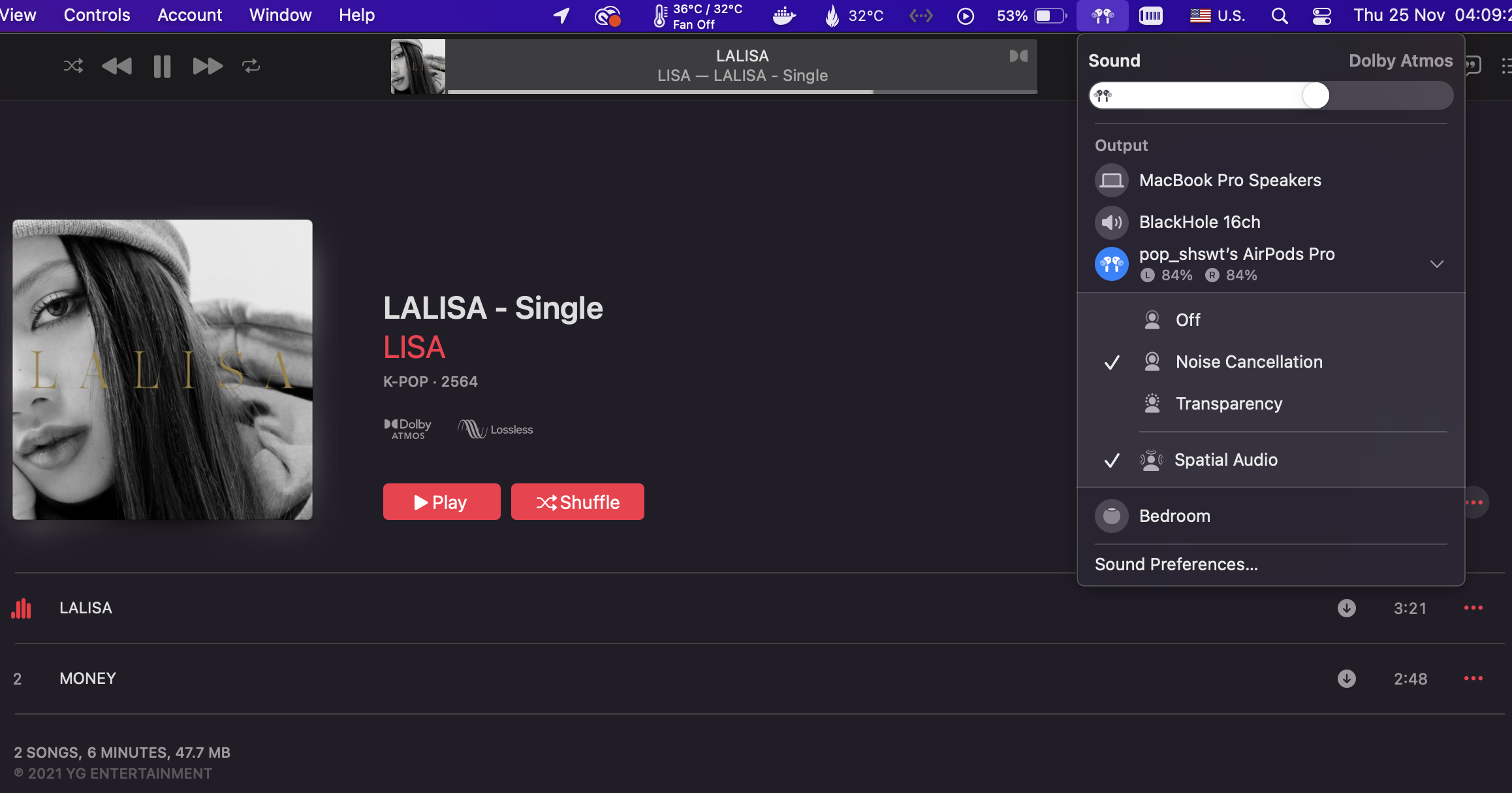Skip to the previous track
The height and width of the screenshot is (793, 1512).
point(117,66)
